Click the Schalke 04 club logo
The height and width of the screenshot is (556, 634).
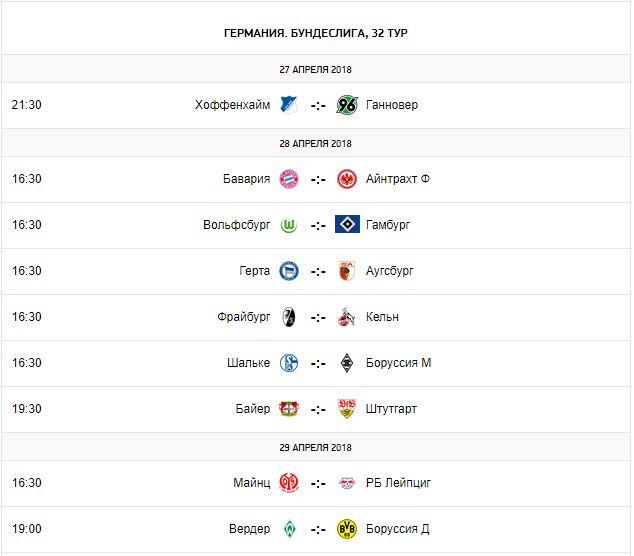[289, 363]
